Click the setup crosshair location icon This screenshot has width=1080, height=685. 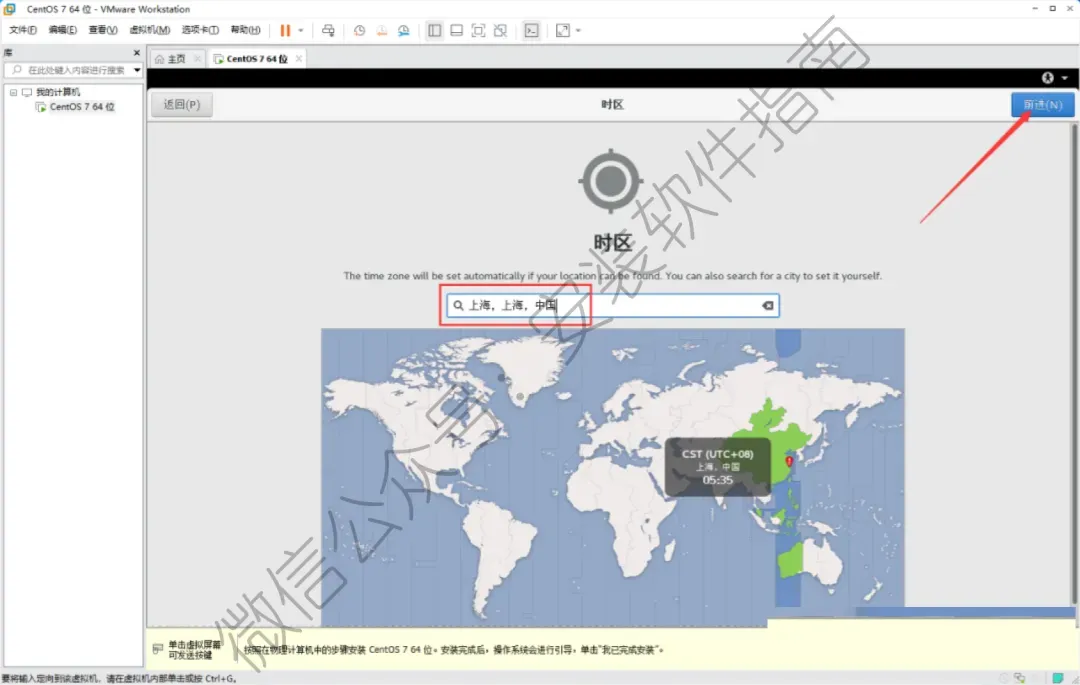click(x=611, y=181)
